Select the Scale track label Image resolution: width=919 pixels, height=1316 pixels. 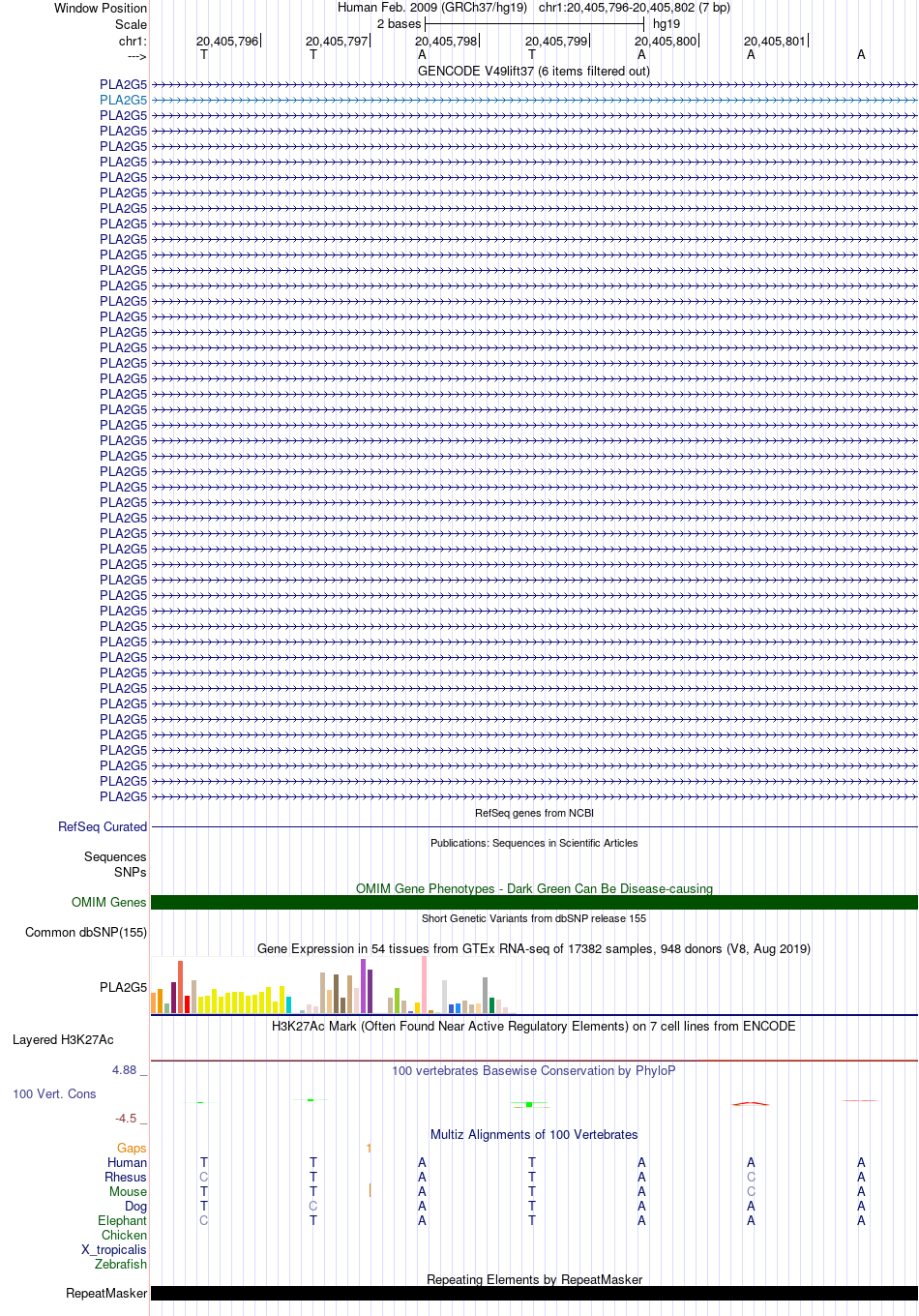pos(131,24)
